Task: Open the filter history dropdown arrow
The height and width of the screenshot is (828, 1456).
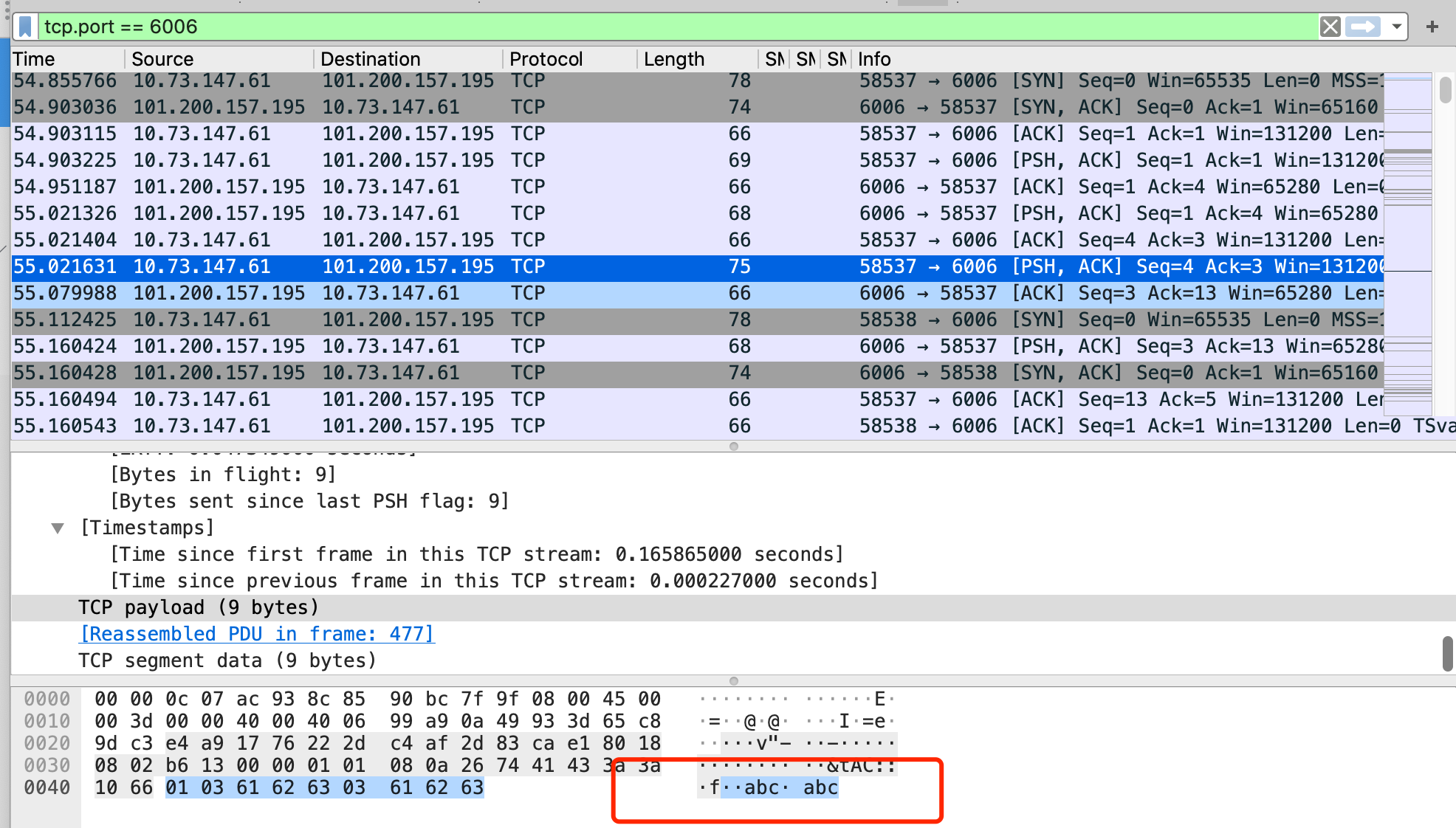Action: coord(1396,27)
